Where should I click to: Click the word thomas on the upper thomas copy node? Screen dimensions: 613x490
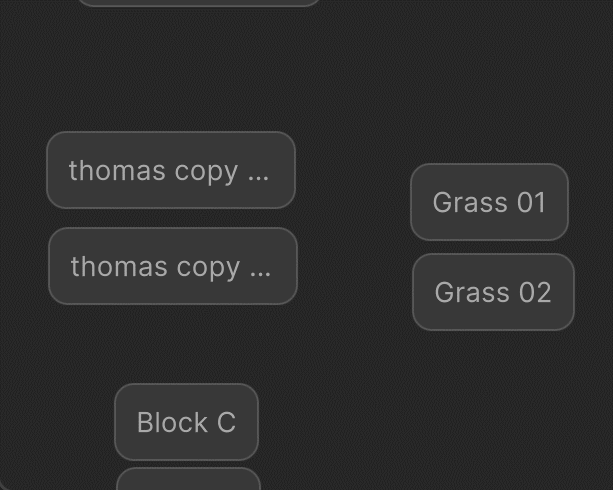point(117,171)
